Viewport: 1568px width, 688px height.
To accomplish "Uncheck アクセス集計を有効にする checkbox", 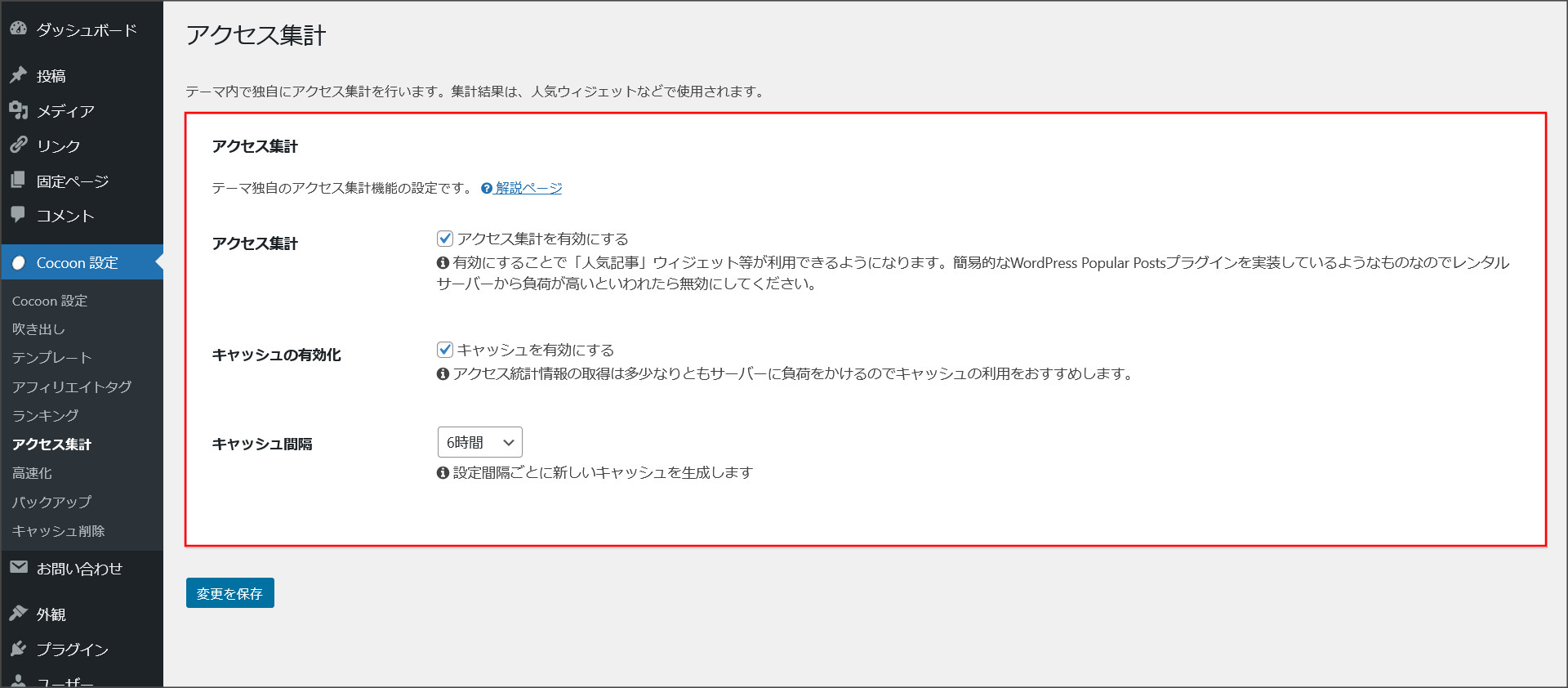I will point(445,239).
